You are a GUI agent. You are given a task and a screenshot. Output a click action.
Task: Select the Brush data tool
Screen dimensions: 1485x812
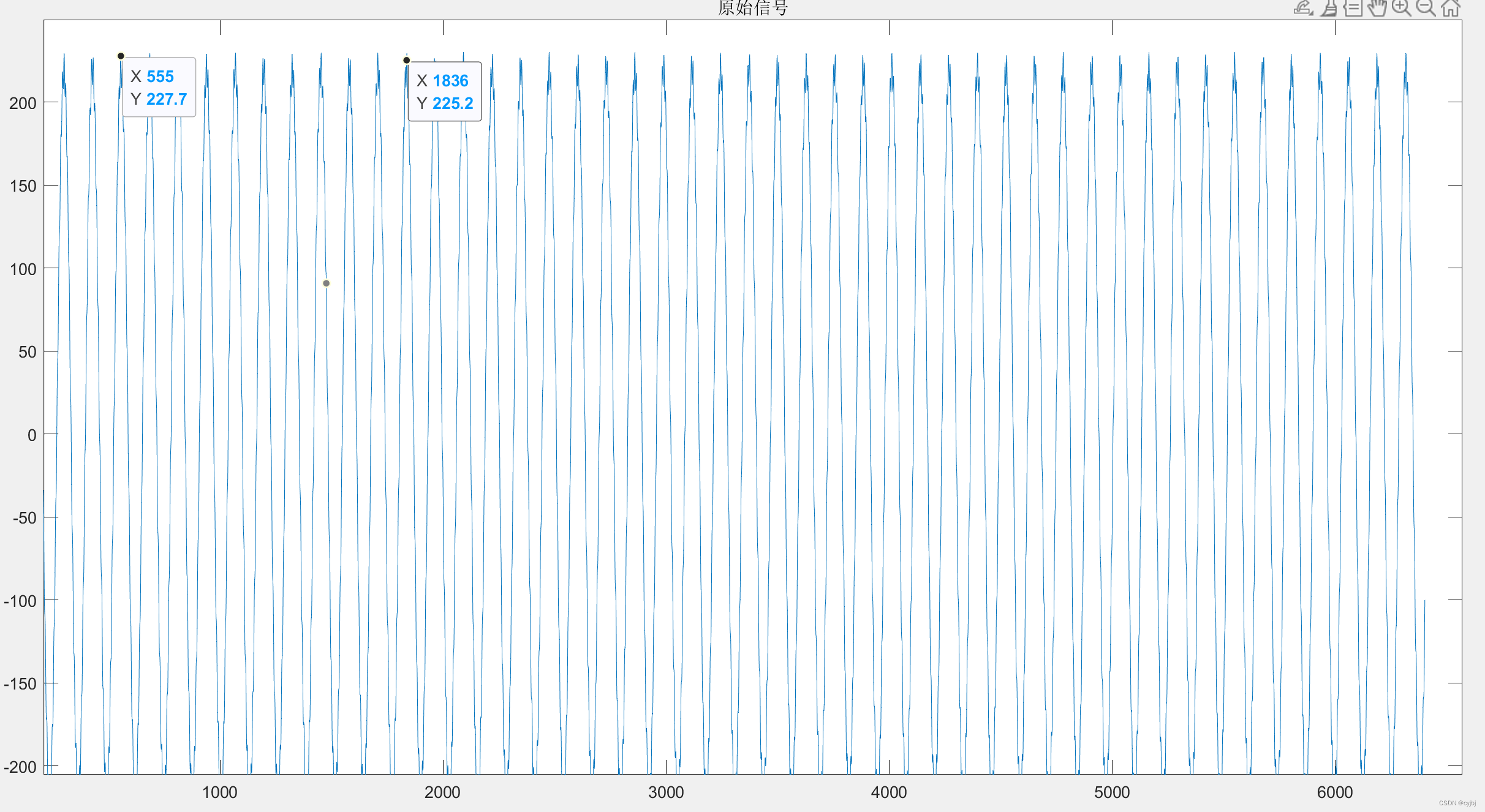coord(1328,8)
